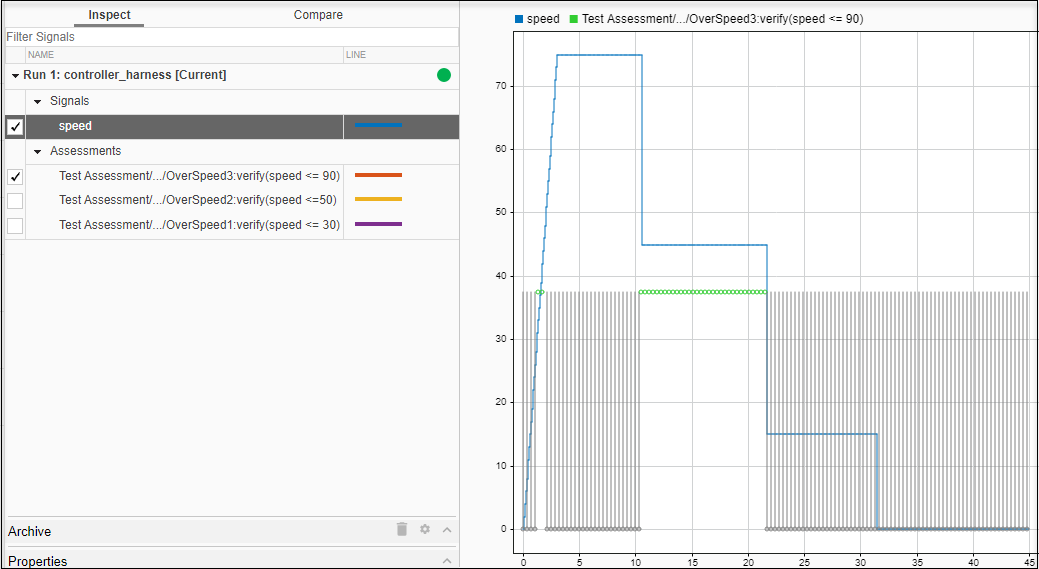This screenshot has width=1039, height=569.
Task: Collapse the Run 1 controller_harness tree
Action: tap(15, 75)
